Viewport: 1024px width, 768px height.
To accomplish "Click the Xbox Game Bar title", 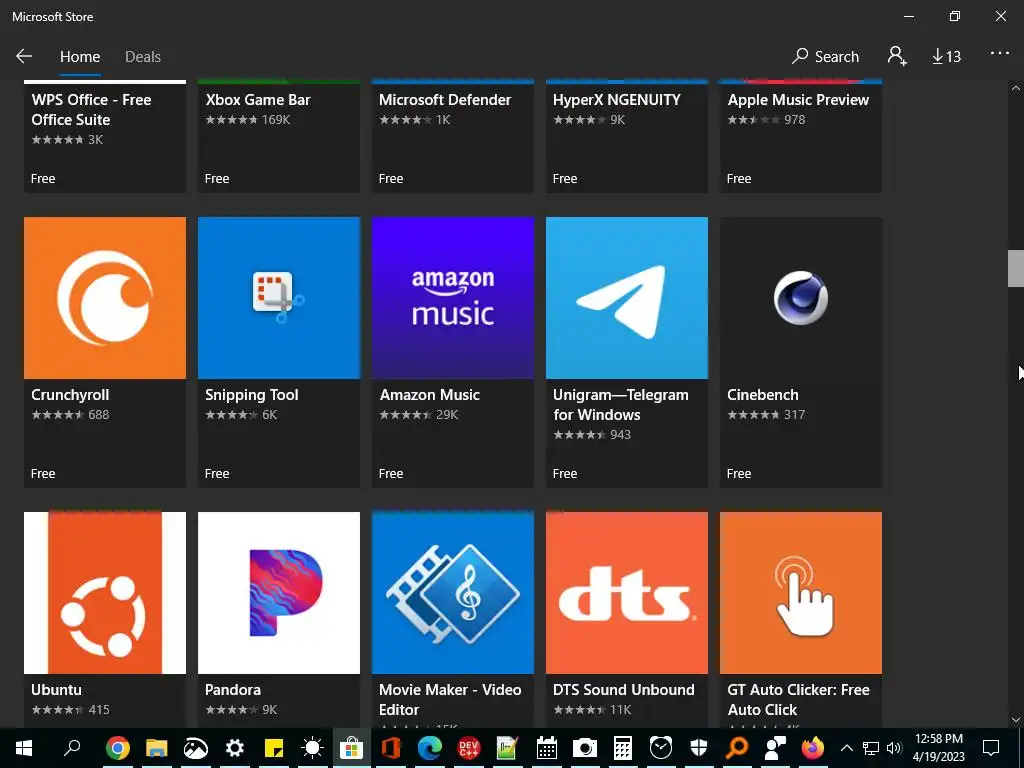I will coord(258,100).
